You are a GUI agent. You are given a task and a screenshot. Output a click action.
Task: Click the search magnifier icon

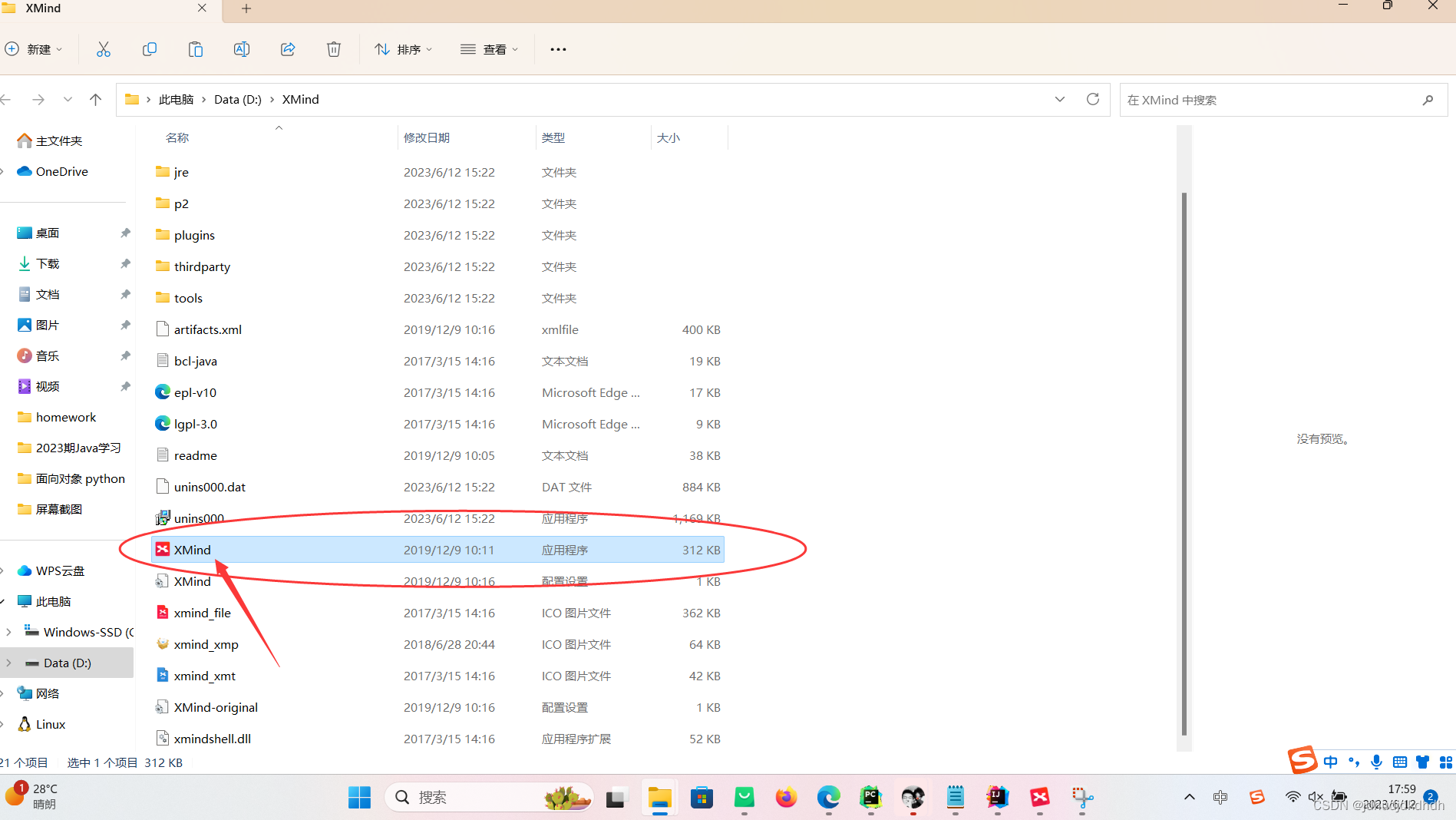tap(1428, 100)
